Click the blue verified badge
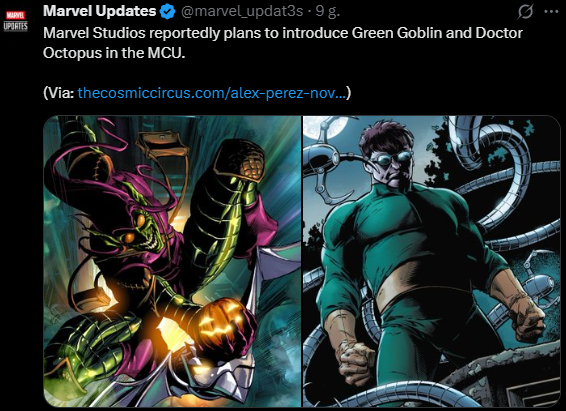Viewport: 566px width, 411px height. [x=167, y=12]
